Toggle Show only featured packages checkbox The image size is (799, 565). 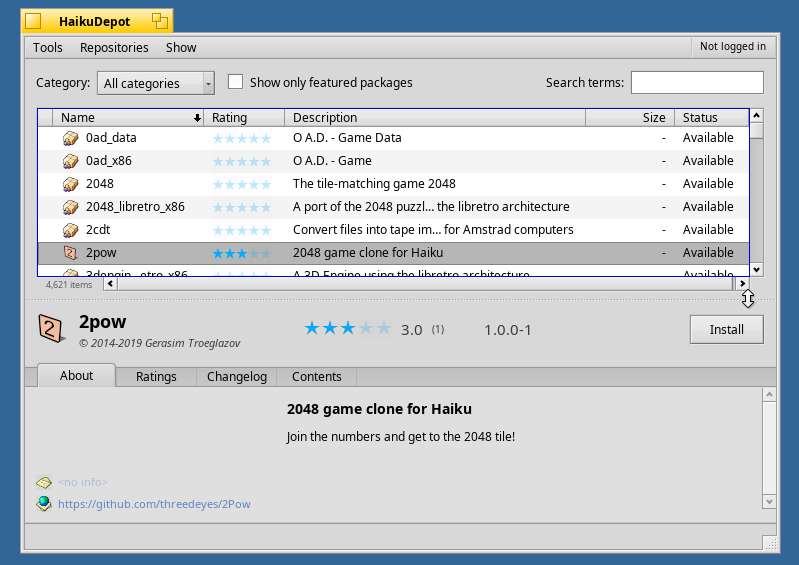(x=235, y=82)
